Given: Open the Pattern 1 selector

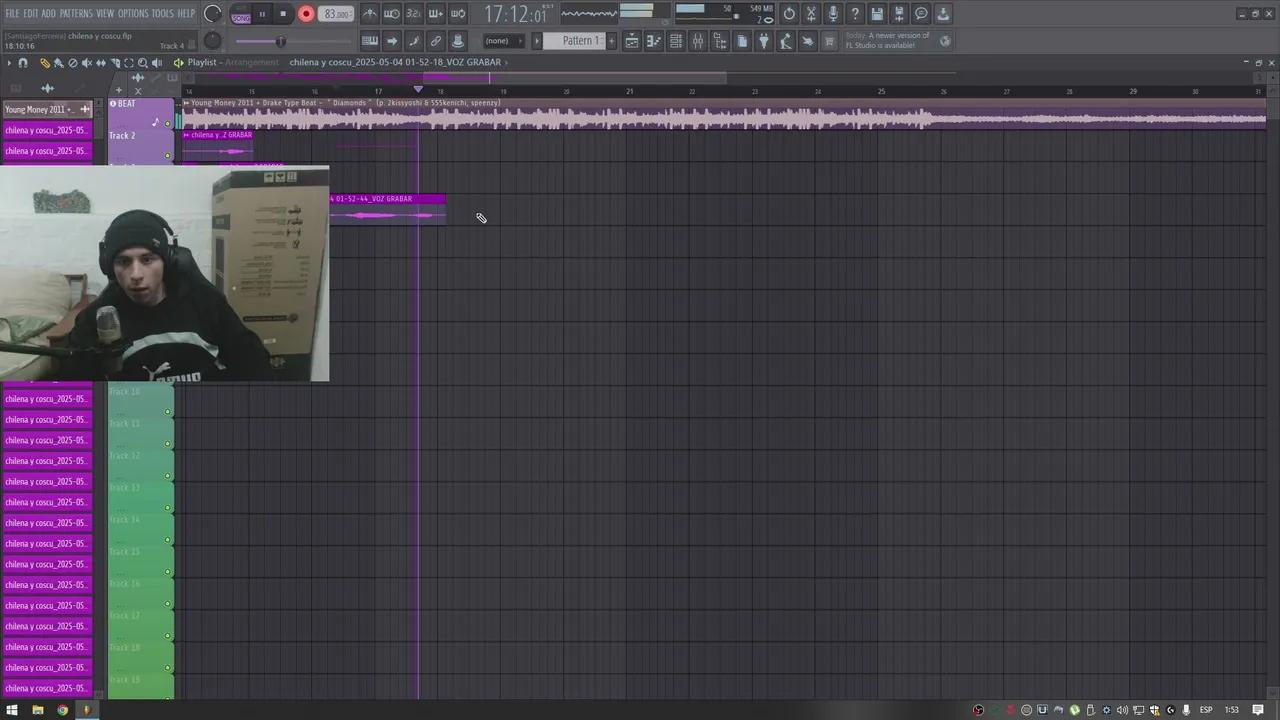Looking at the screenshot, I should 580,41.
